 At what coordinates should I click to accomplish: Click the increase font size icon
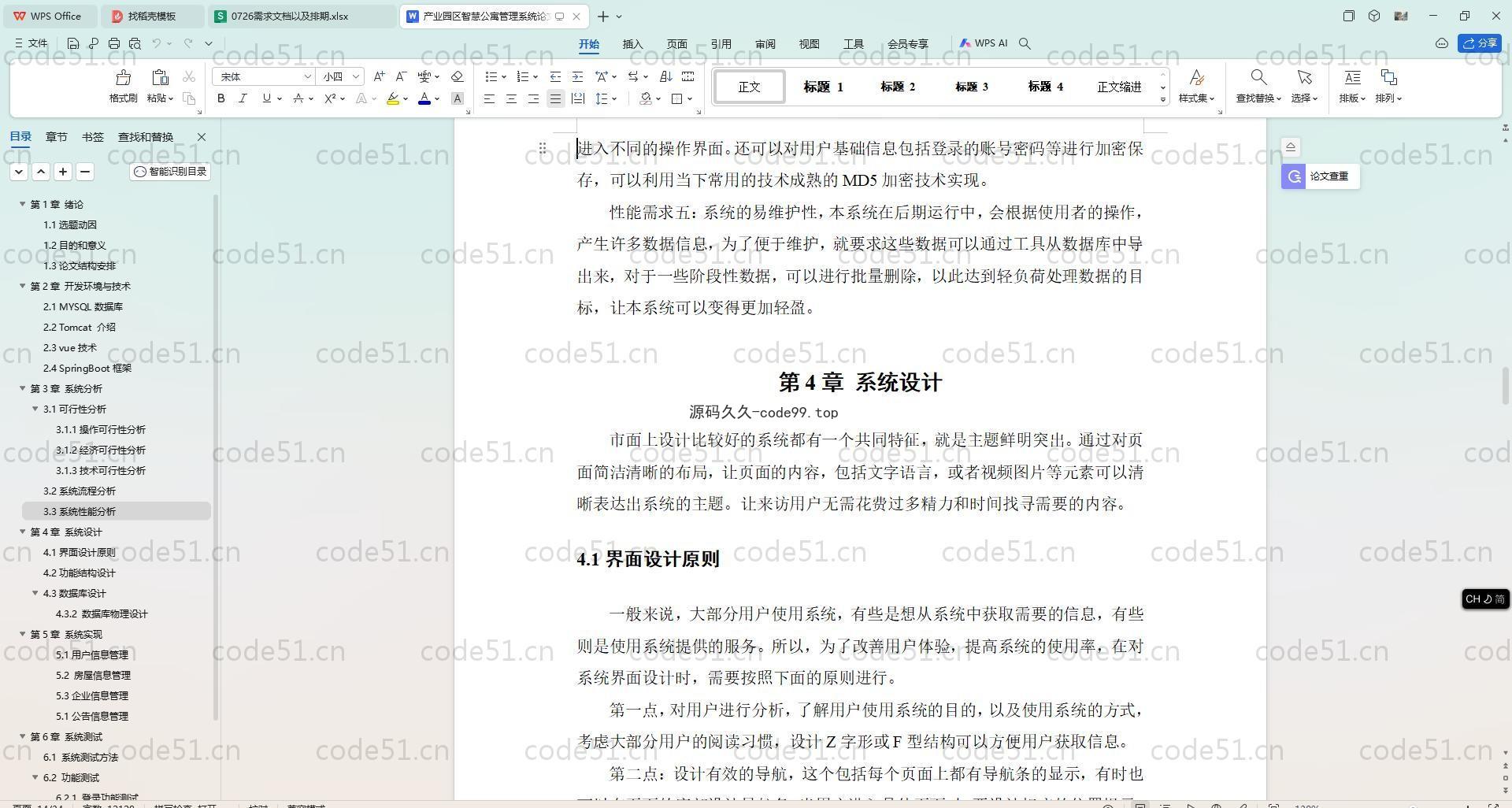click(x=379, y=76)
